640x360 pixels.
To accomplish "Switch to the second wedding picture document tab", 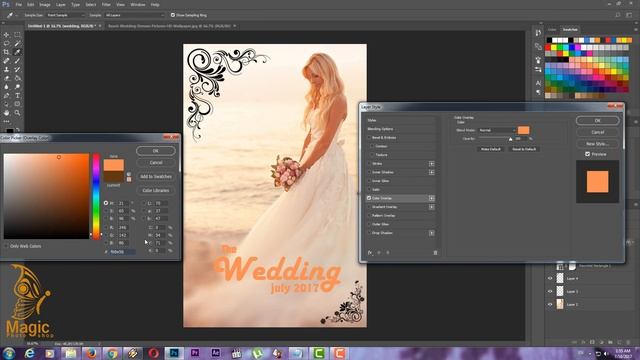I will [172, 26].
